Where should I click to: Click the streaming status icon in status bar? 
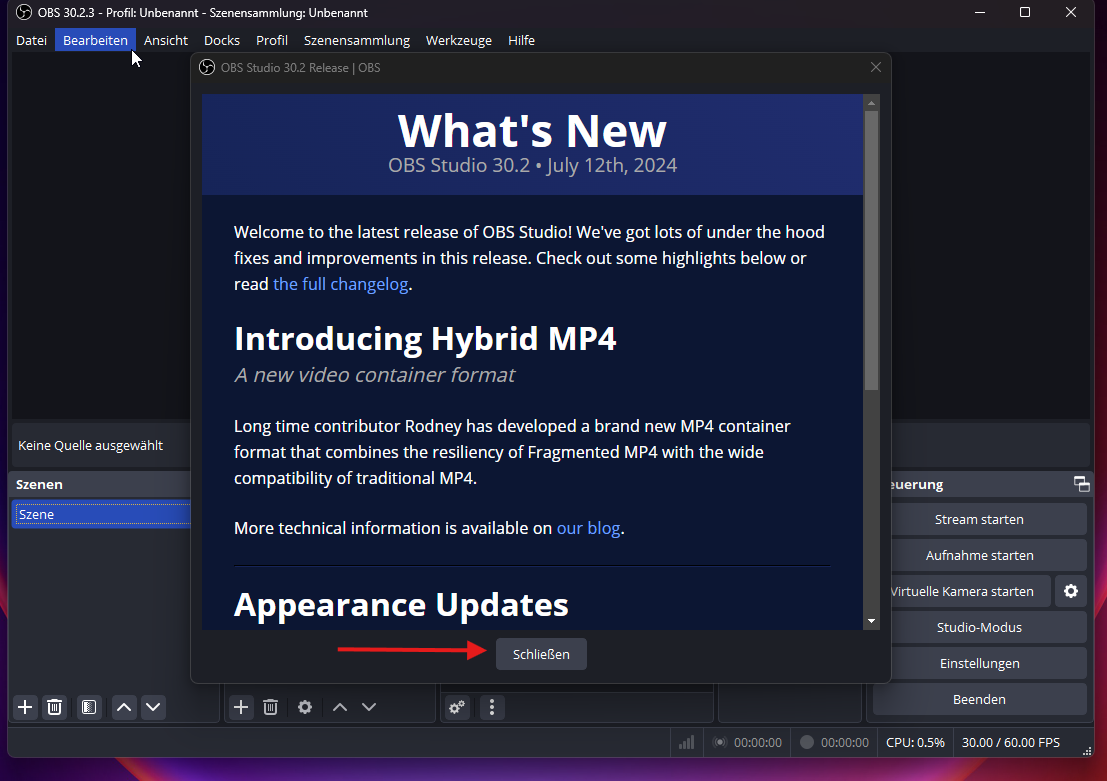coord(719,742)
